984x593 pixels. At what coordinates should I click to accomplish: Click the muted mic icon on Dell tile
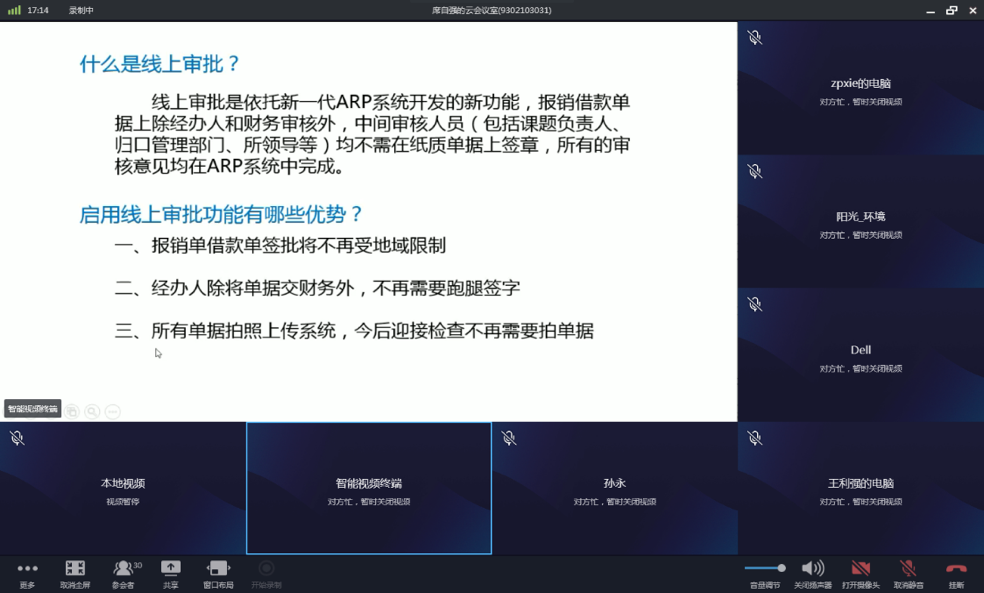(x=755, y=304)
